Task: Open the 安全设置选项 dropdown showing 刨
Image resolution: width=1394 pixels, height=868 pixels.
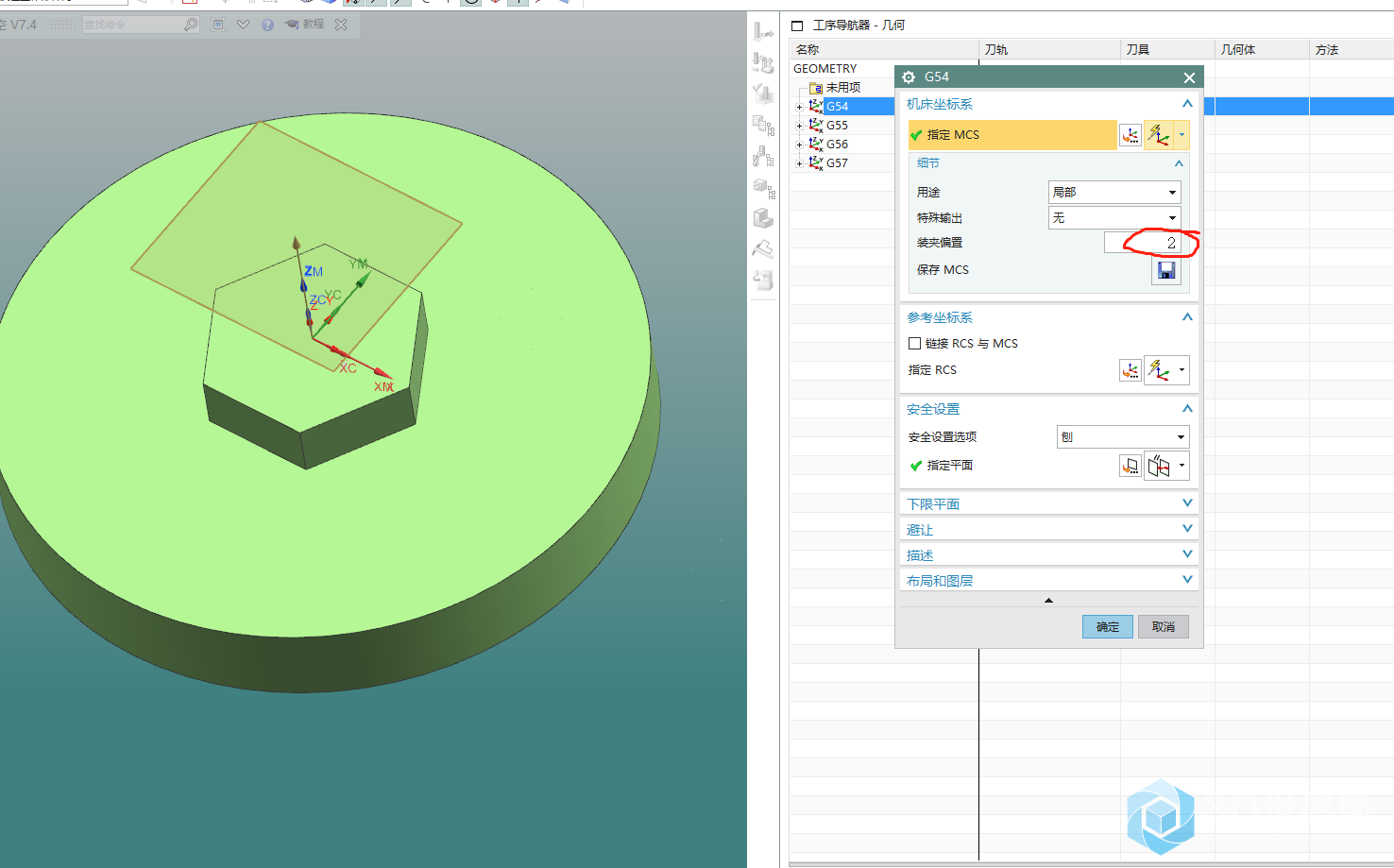Action: click(1123, 436)
